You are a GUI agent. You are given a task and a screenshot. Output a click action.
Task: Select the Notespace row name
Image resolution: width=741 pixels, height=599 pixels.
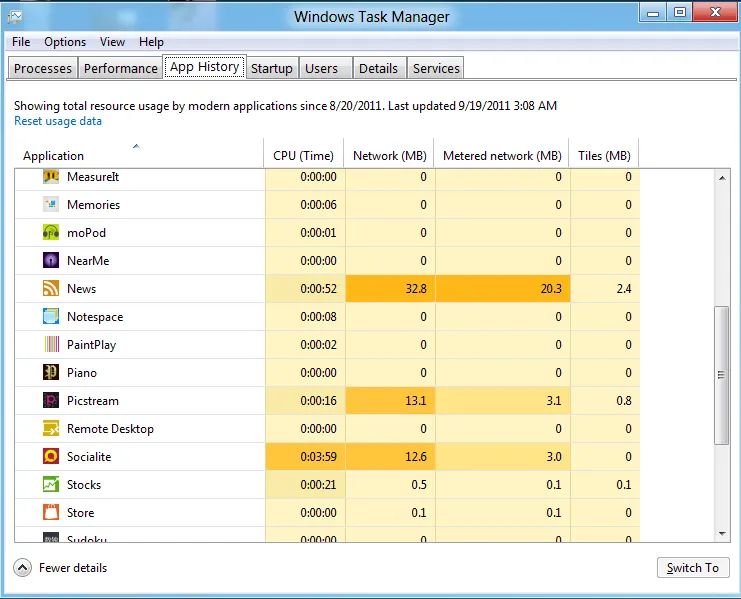pos(95,317)
